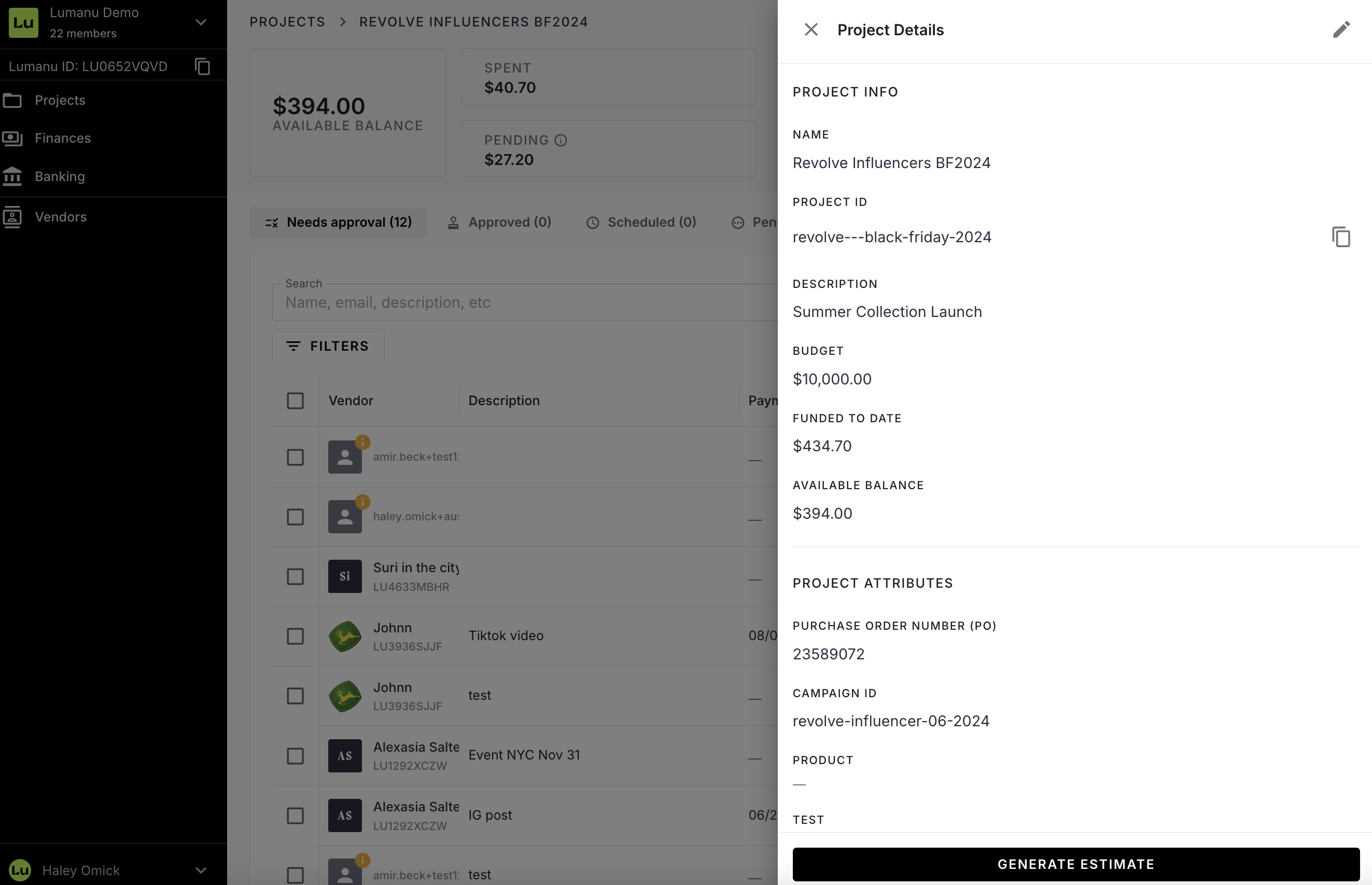Toggle the select-all checkbox in table header

[295, 400]
